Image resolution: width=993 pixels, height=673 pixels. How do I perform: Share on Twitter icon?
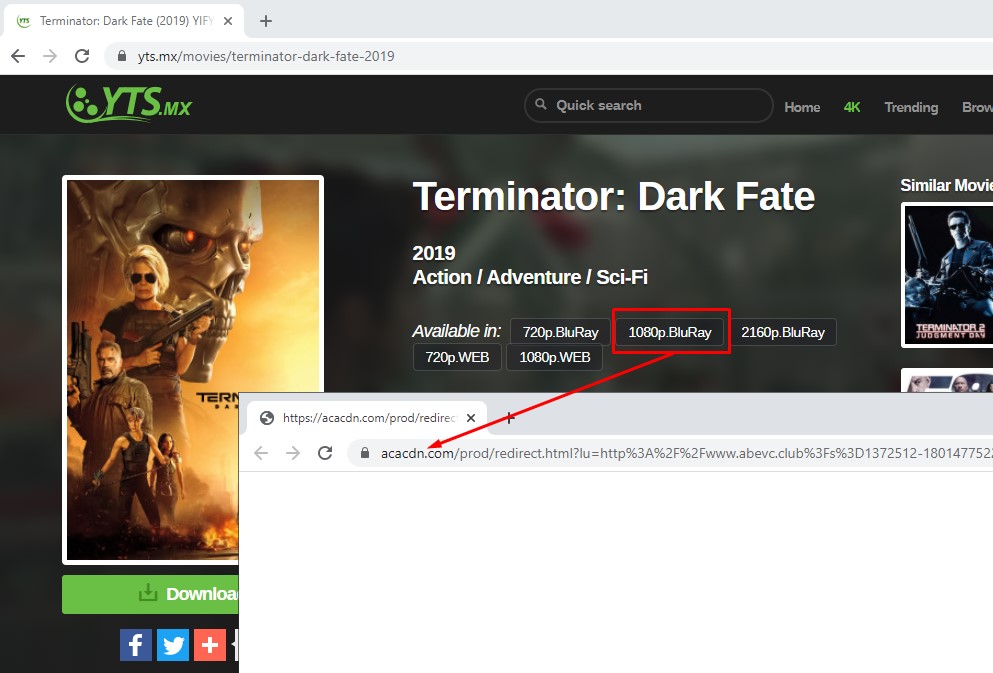173,645
